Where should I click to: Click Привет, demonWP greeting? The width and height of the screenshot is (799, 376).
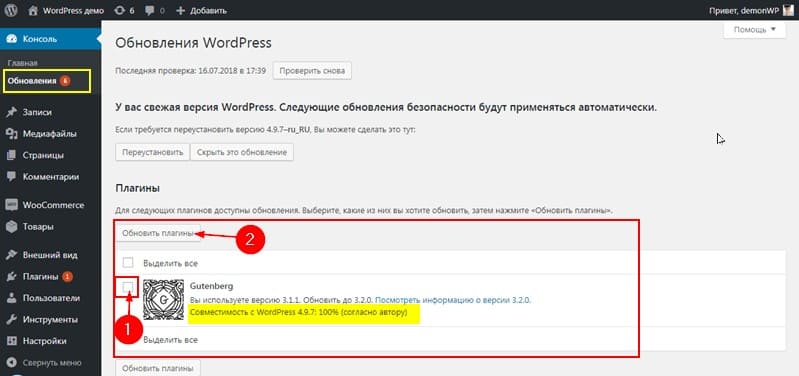coord(744,10)
